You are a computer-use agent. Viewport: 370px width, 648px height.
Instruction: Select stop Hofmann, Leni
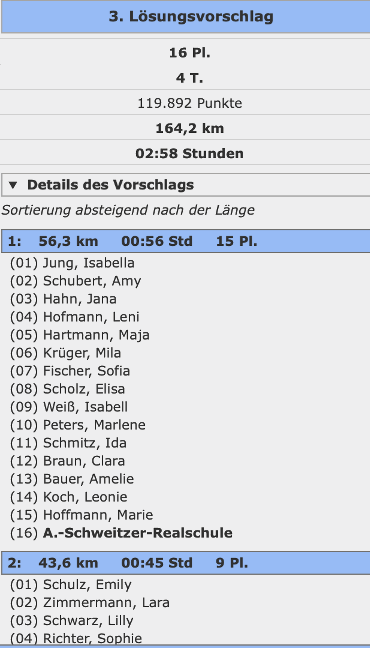(x=74, y=317)
